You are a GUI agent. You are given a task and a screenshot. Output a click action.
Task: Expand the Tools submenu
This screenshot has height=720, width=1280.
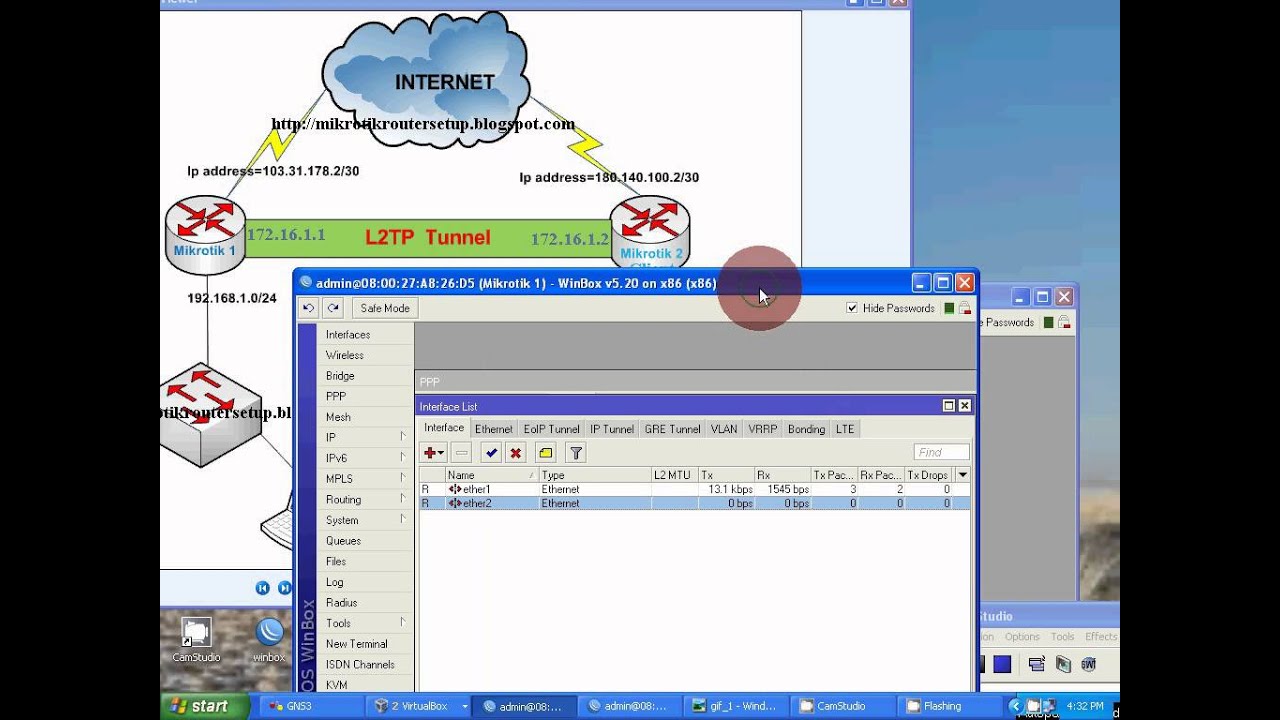403,623
